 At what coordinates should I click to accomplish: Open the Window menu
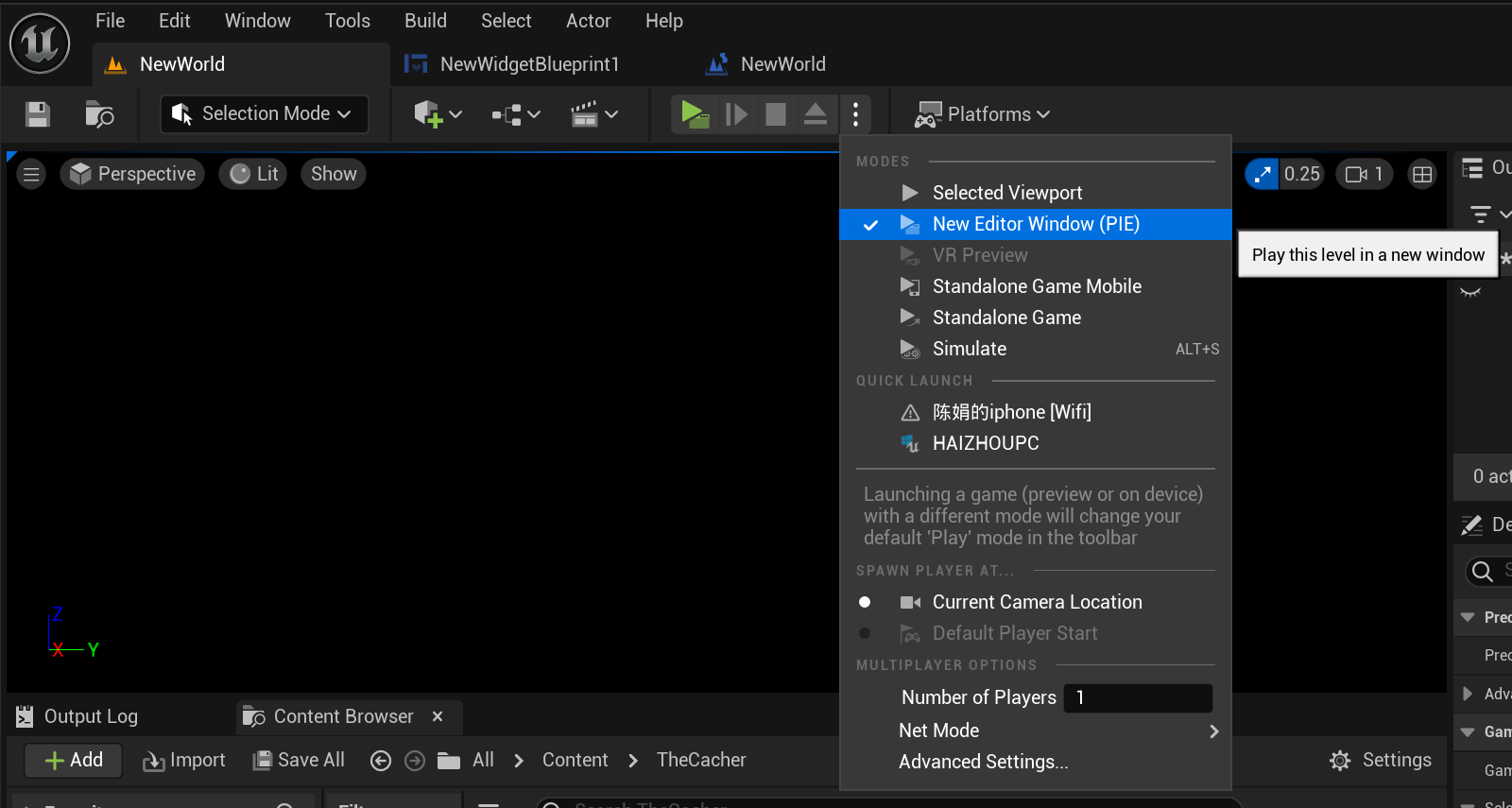pyautogui.click(x=257, y=21)
